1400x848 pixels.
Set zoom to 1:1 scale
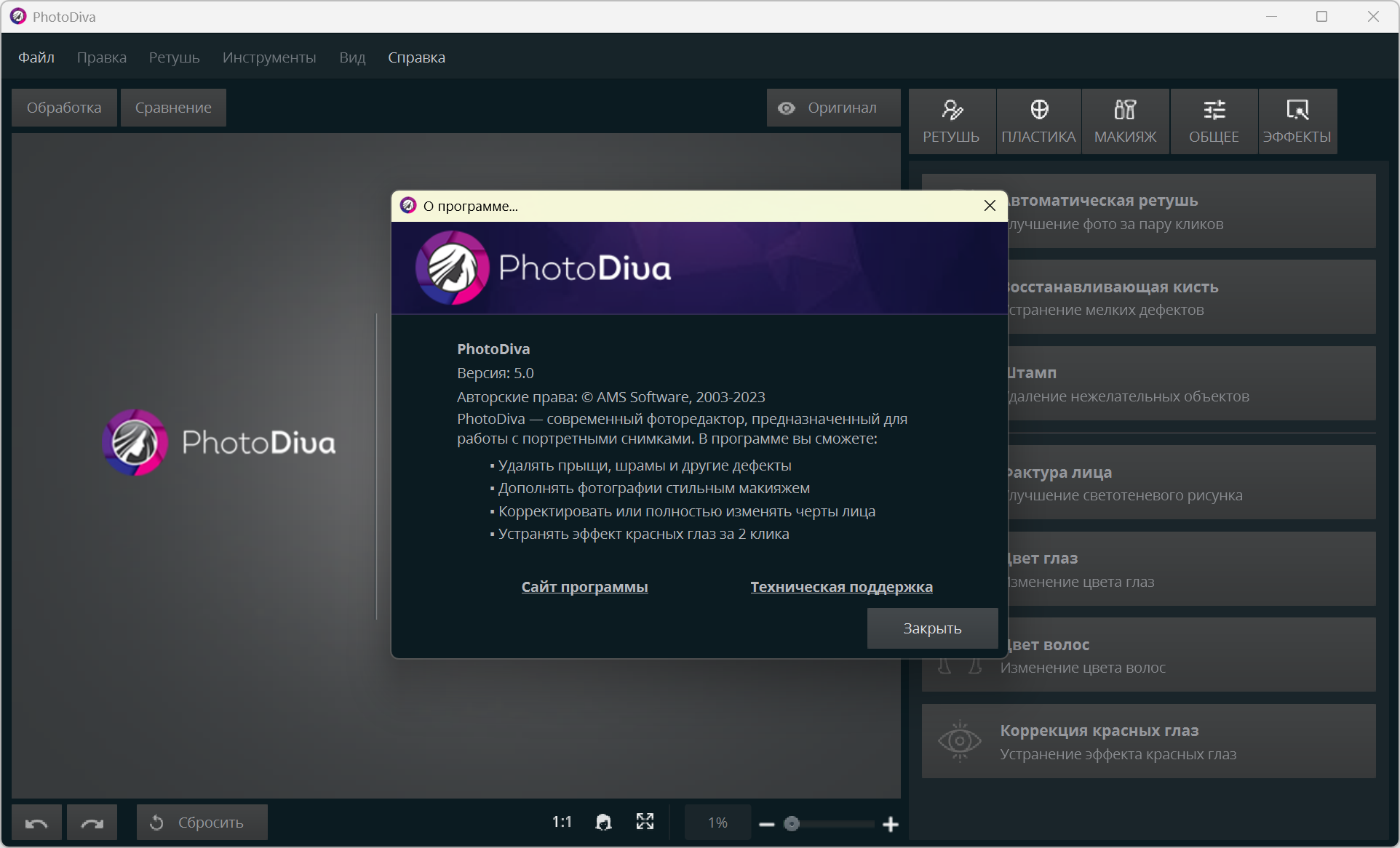562,822
